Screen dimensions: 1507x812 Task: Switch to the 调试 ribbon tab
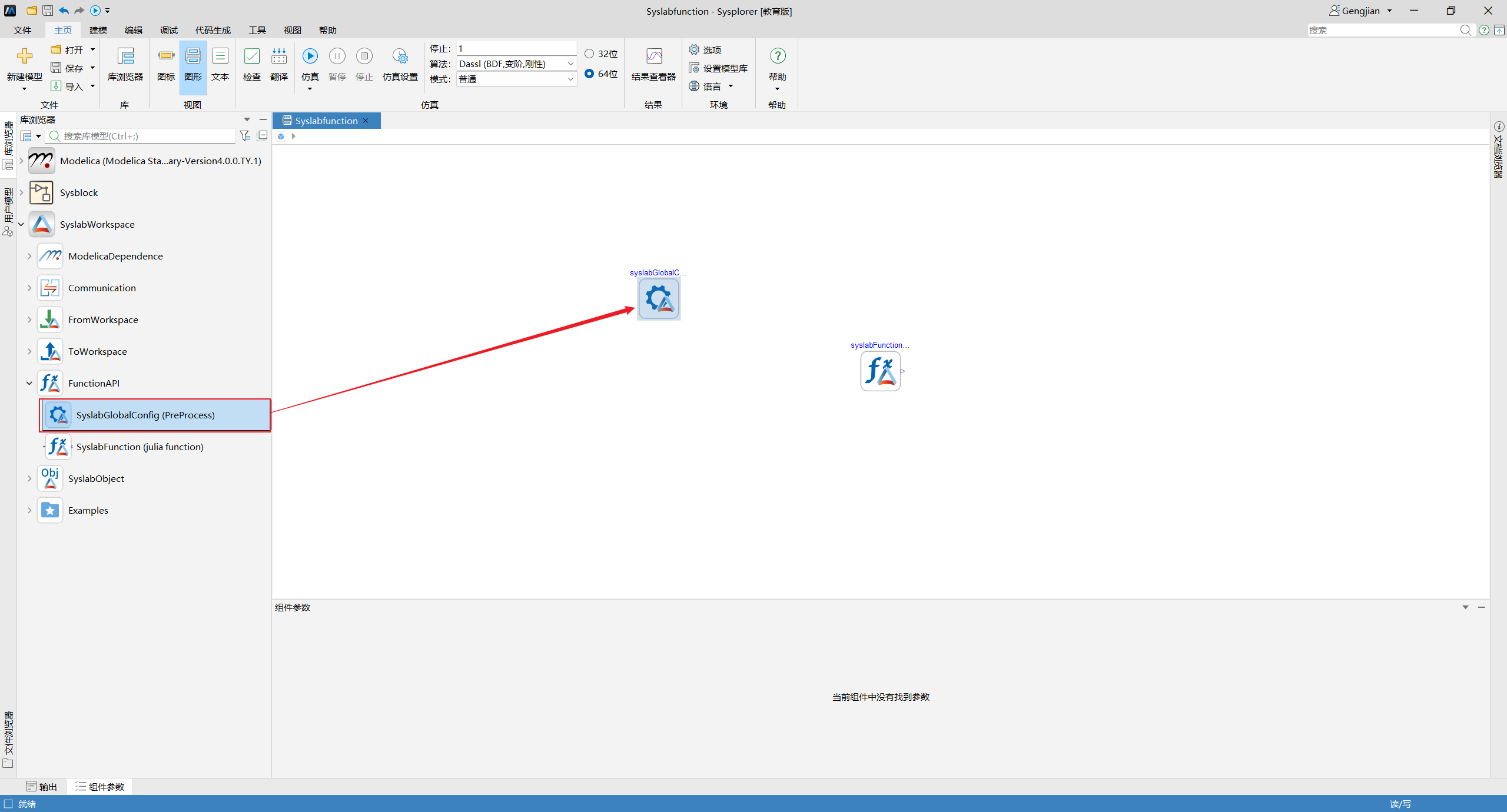(x=169, y=30)
